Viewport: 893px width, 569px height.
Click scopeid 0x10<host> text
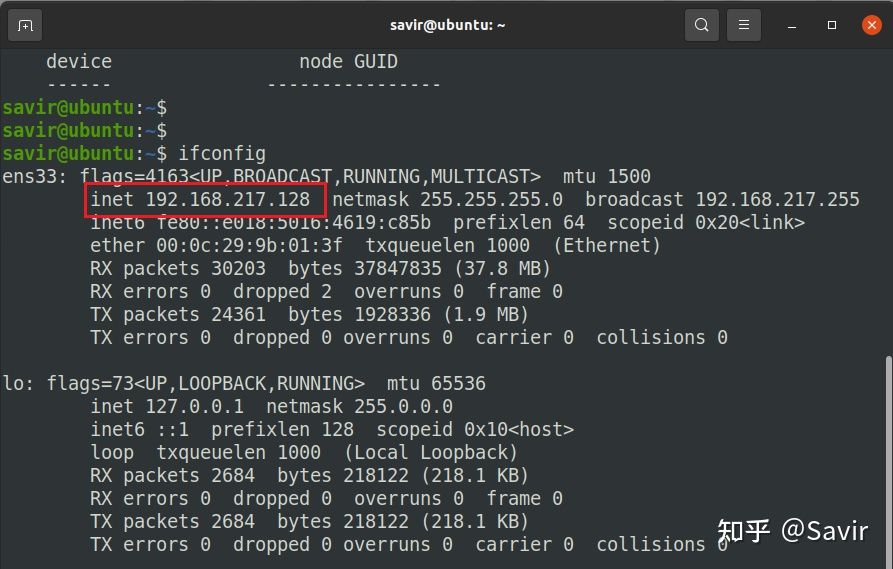point(475,429)
